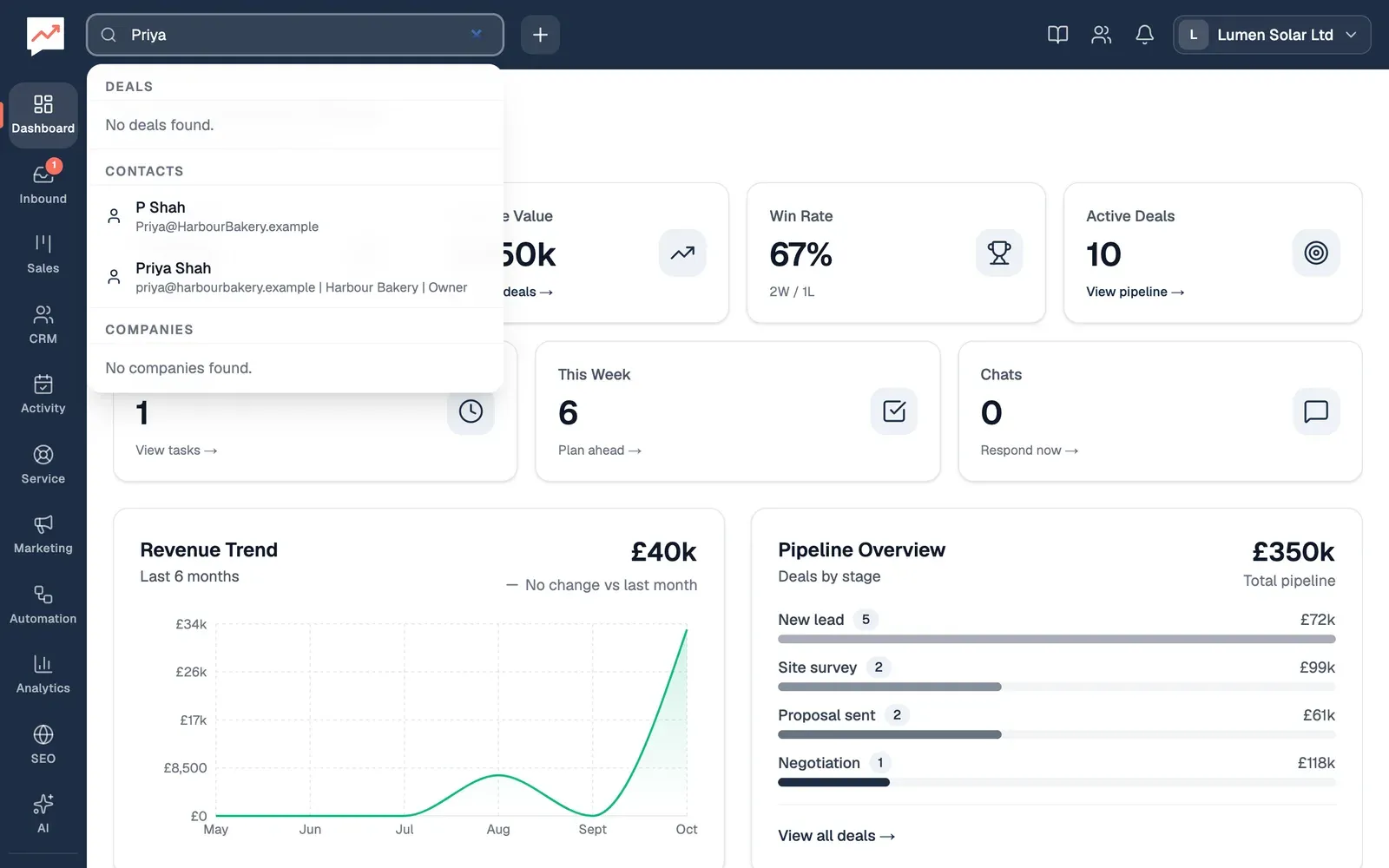Click the trend arrow icon on Value card

pyautogui.click(x=682, y=253)
